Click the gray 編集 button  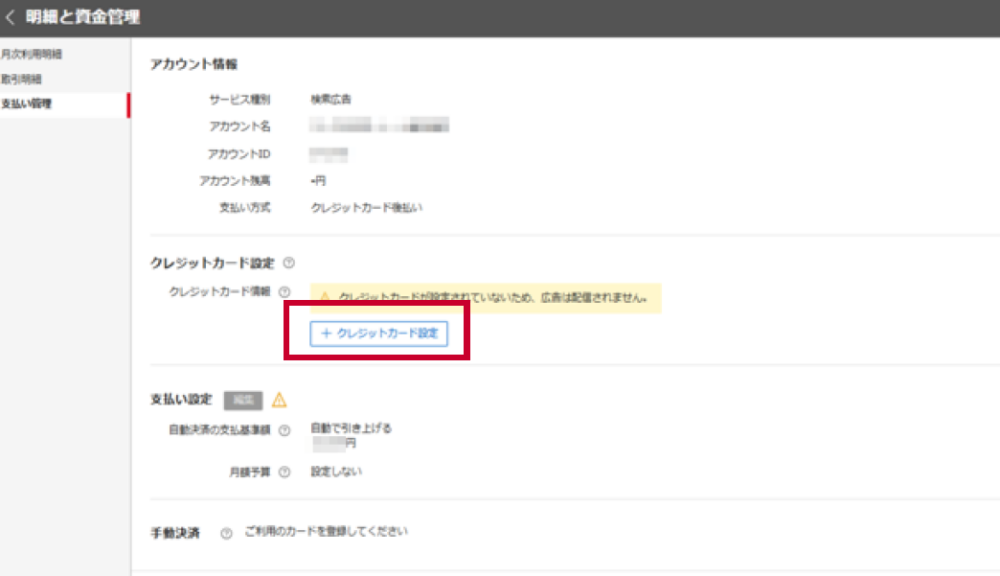[243, 400]
